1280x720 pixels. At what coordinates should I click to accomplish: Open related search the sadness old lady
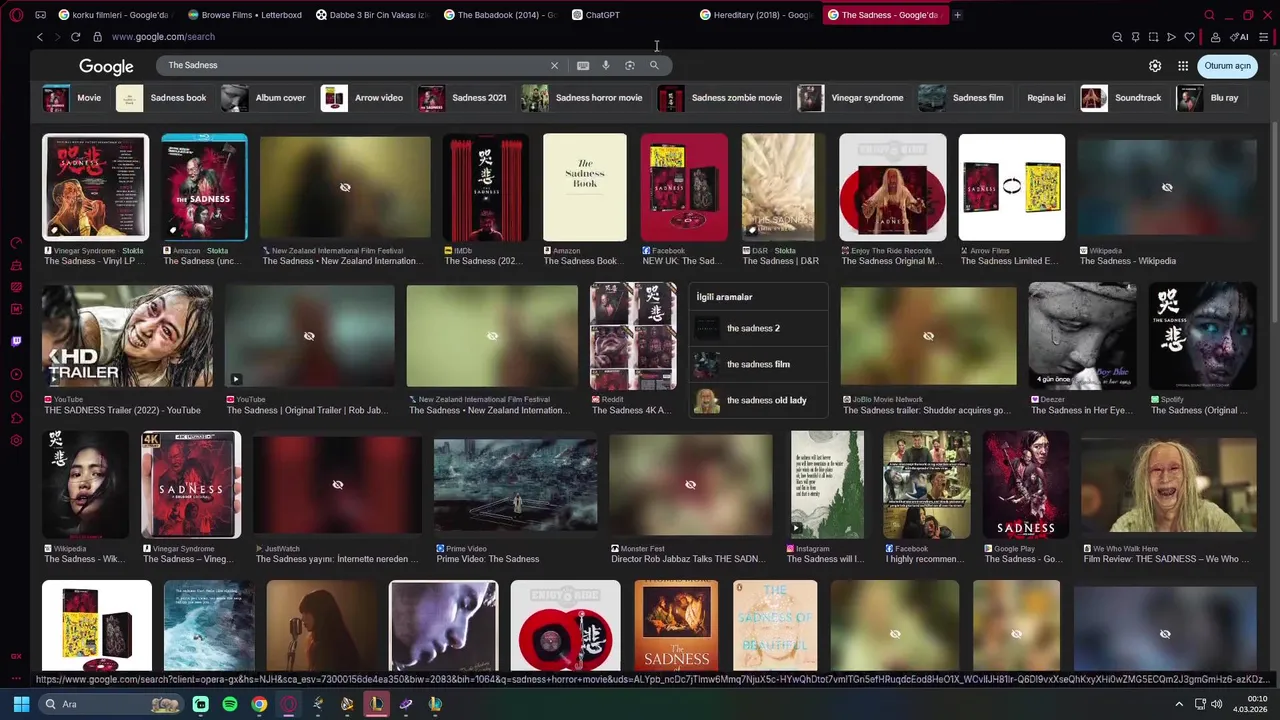click(759, 400)
